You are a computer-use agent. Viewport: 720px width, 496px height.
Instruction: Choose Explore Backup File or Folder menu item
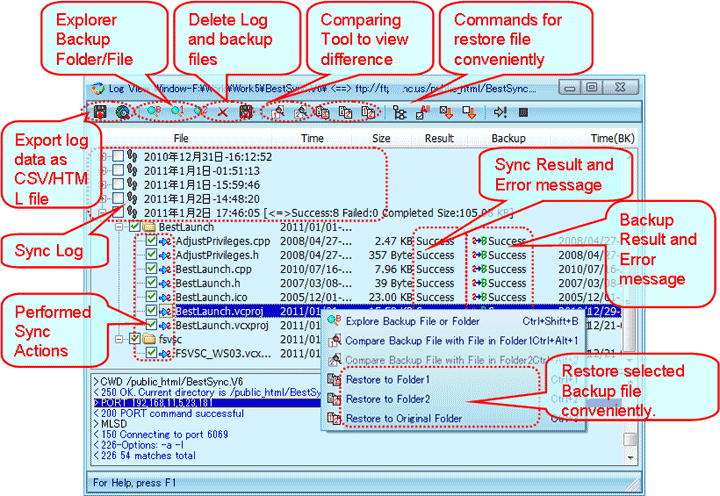453,321
